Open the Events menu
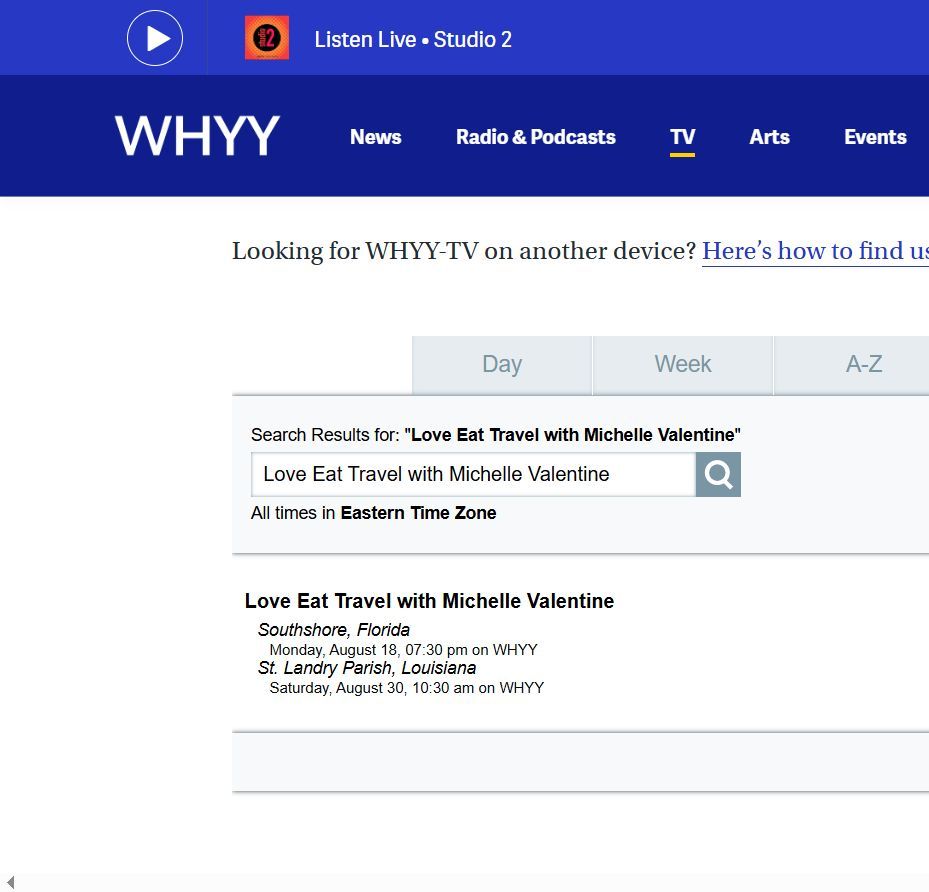Image resolution: width=929 pixels, height=892 pixels. 875,137
